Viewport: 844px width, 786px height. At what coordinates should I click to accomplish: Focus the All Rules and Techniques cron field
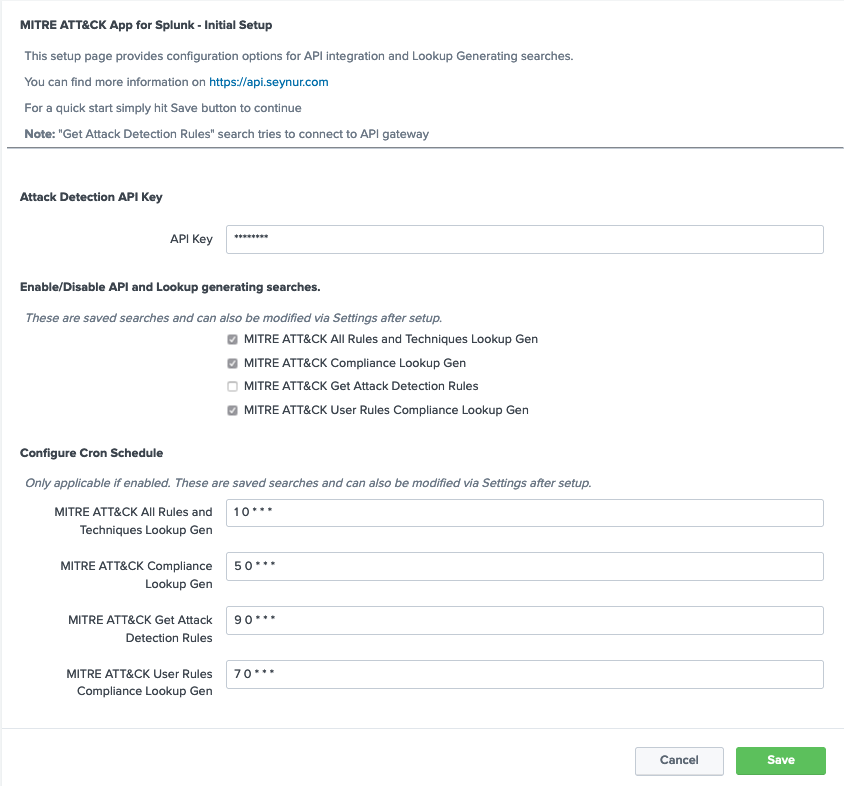[x=524, y=513]
